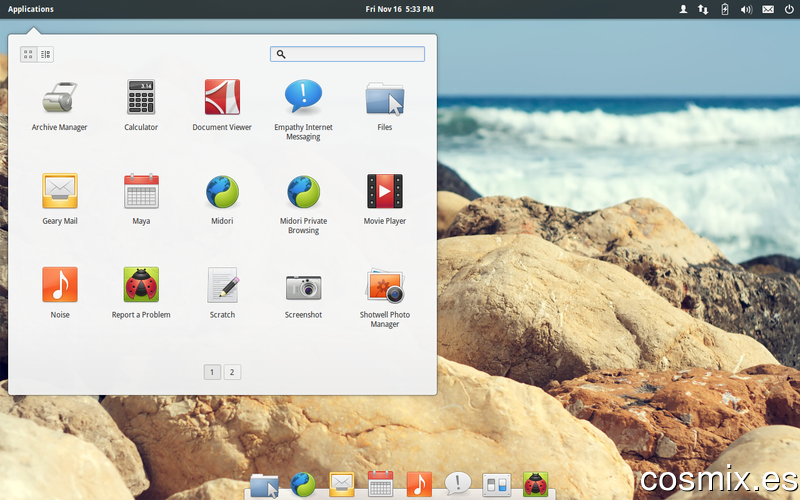This screenshot has height=500, width=800.
Task: Launch the Calculator app
Action: [141, 106]
